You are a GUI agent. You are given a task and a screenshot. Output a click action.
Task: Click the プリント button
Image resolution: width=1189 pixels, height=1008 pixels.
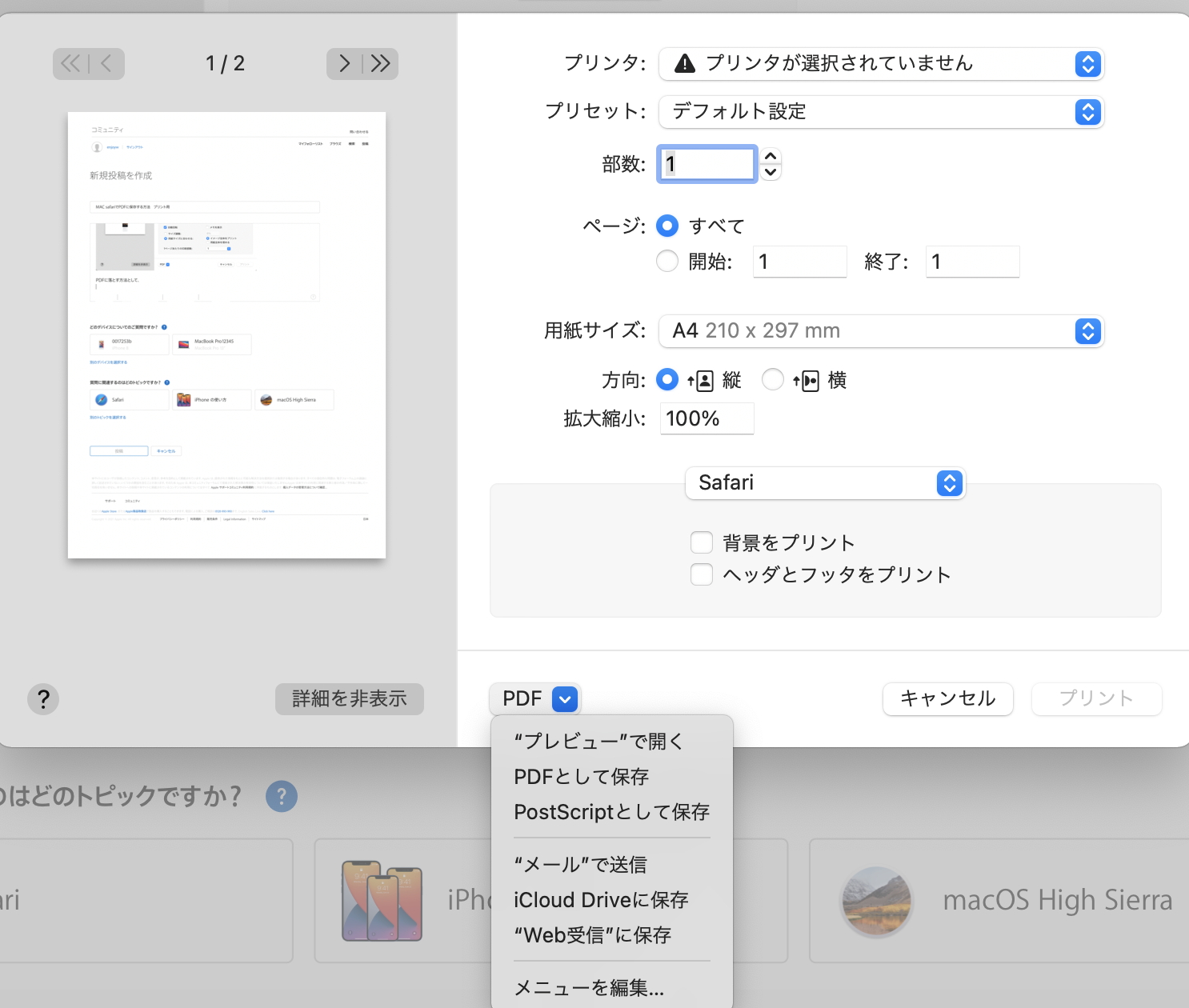pos(1097,699)
